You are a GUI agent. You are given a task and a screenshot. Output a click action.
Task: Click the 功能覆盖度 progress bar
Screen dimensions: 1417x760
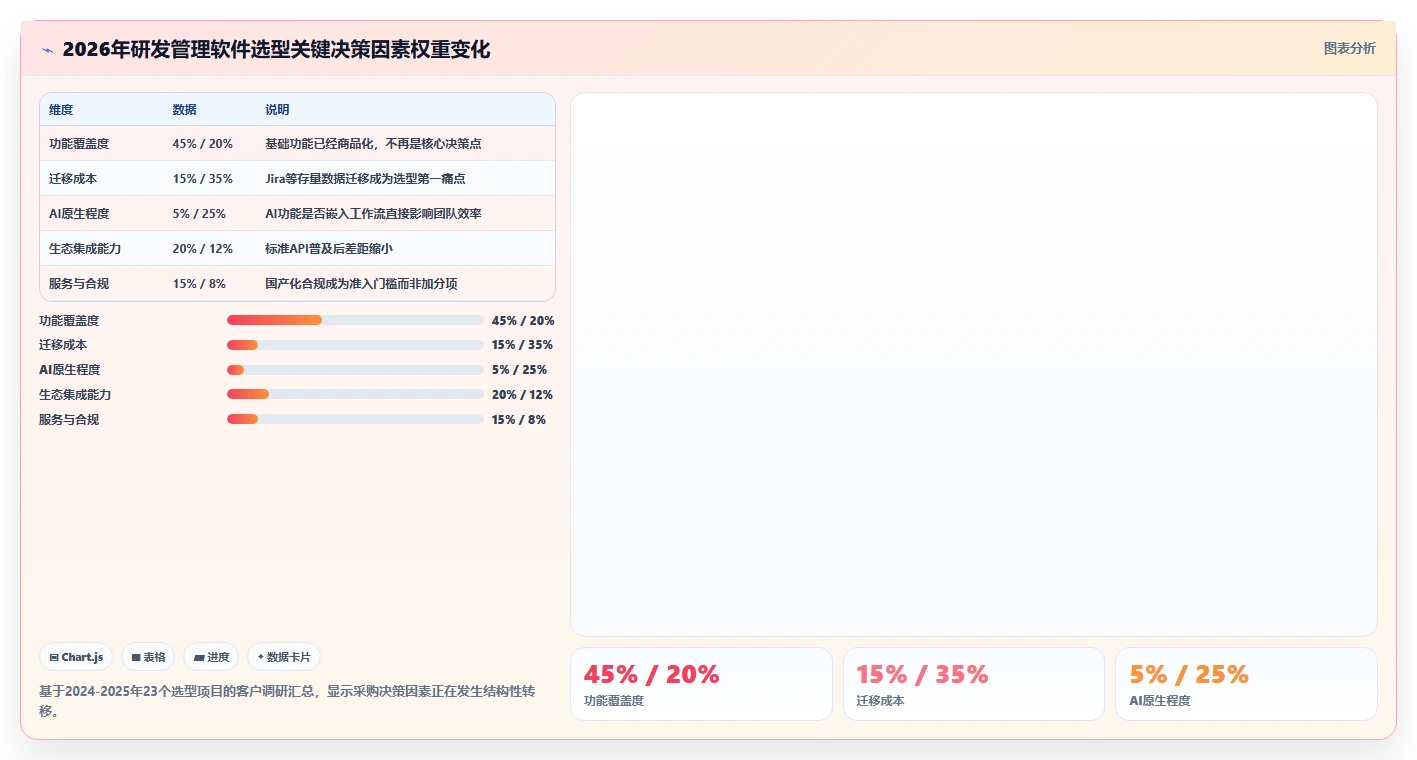(x=355, y=320)
